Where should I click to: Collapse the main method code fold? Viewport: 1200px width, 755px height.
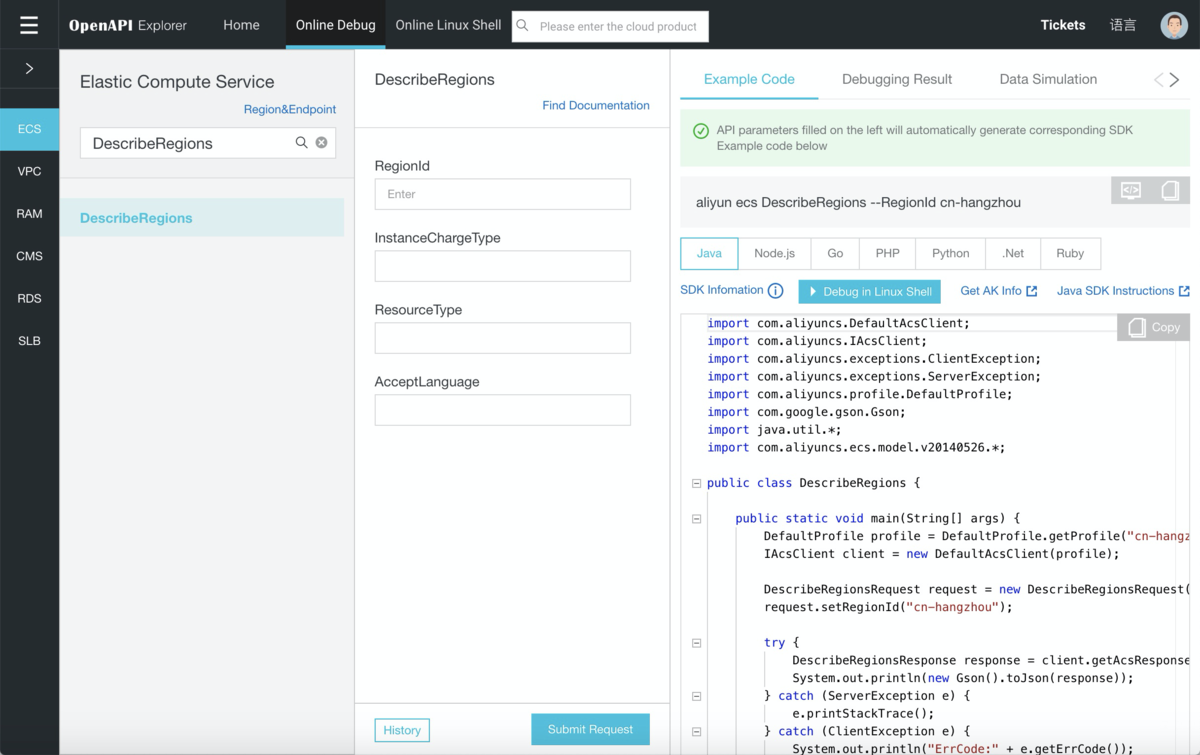696,519
